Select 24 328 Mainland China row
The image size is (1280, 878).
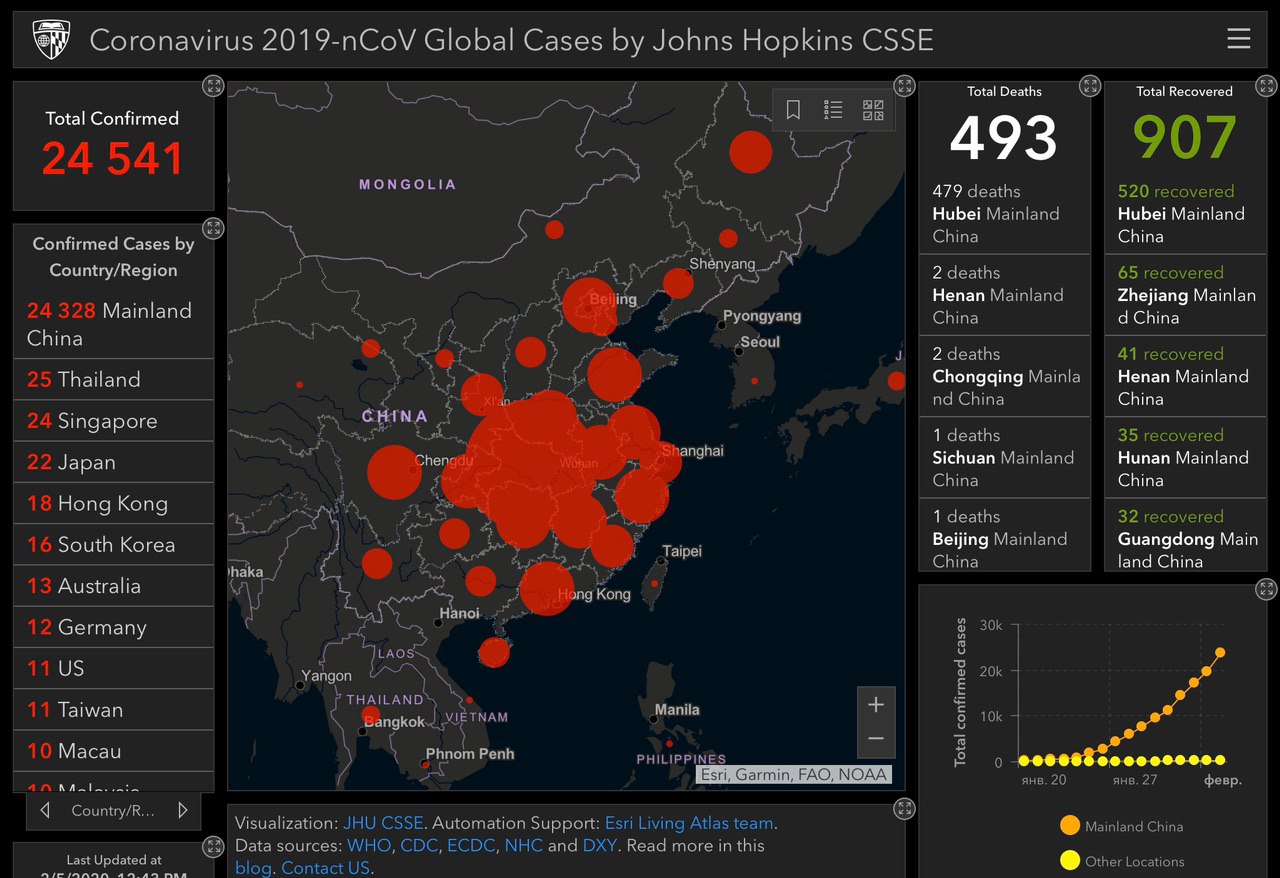coord(113,324)
